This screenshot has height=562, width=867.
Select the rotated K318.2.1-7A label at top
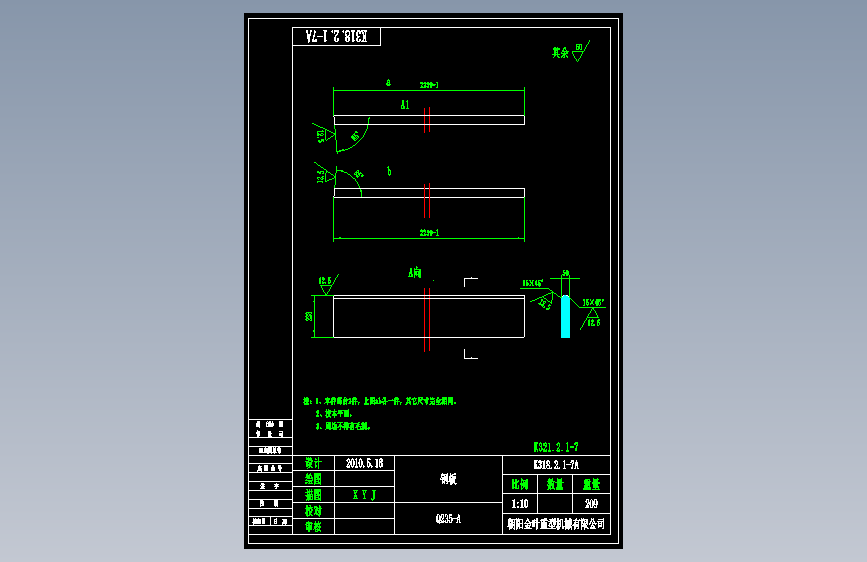[x=336, y=37]
